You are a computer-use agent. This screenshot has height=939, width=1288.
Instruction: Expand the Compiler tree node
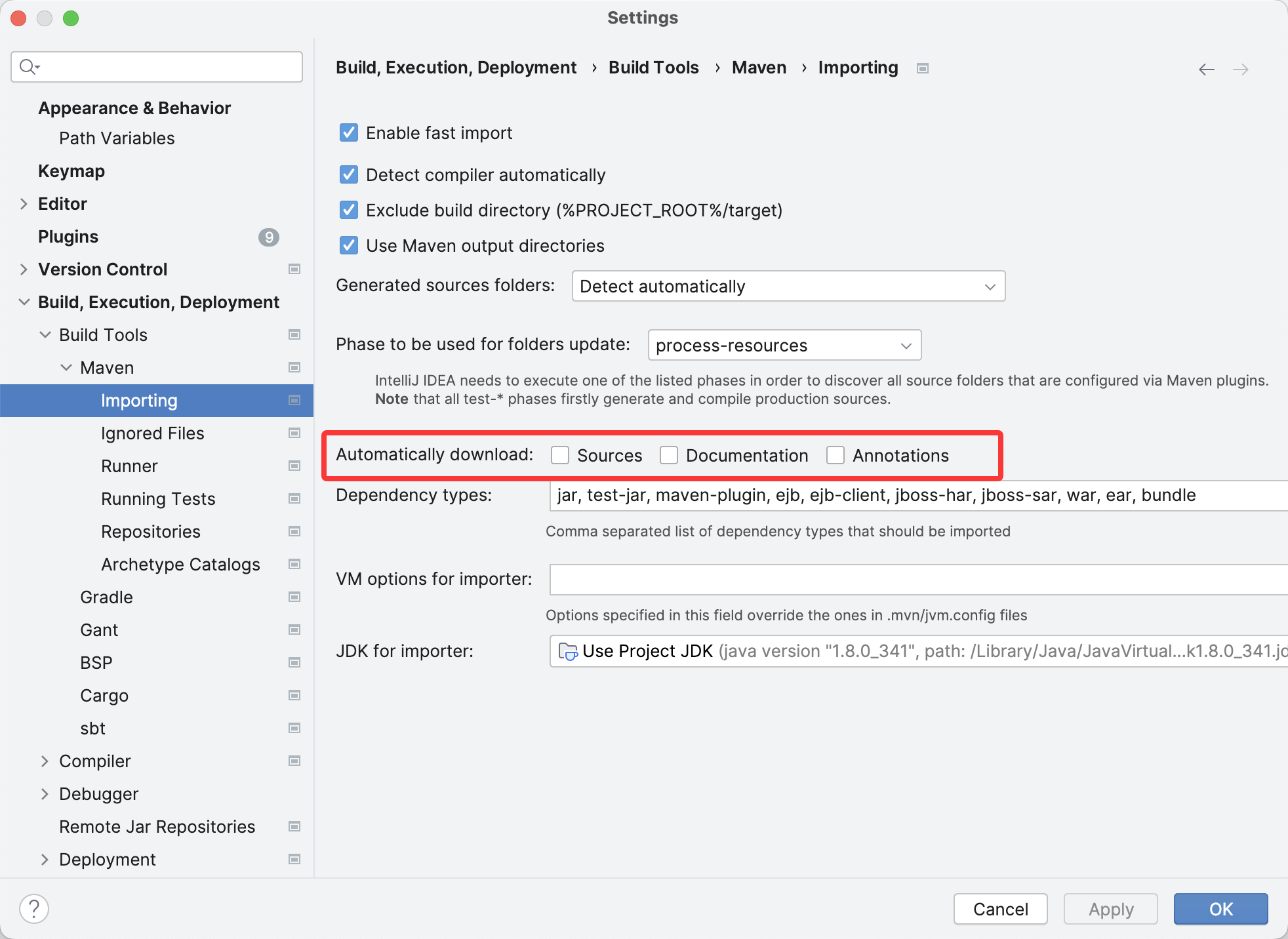pyautogui.click(x=45, y=761)
